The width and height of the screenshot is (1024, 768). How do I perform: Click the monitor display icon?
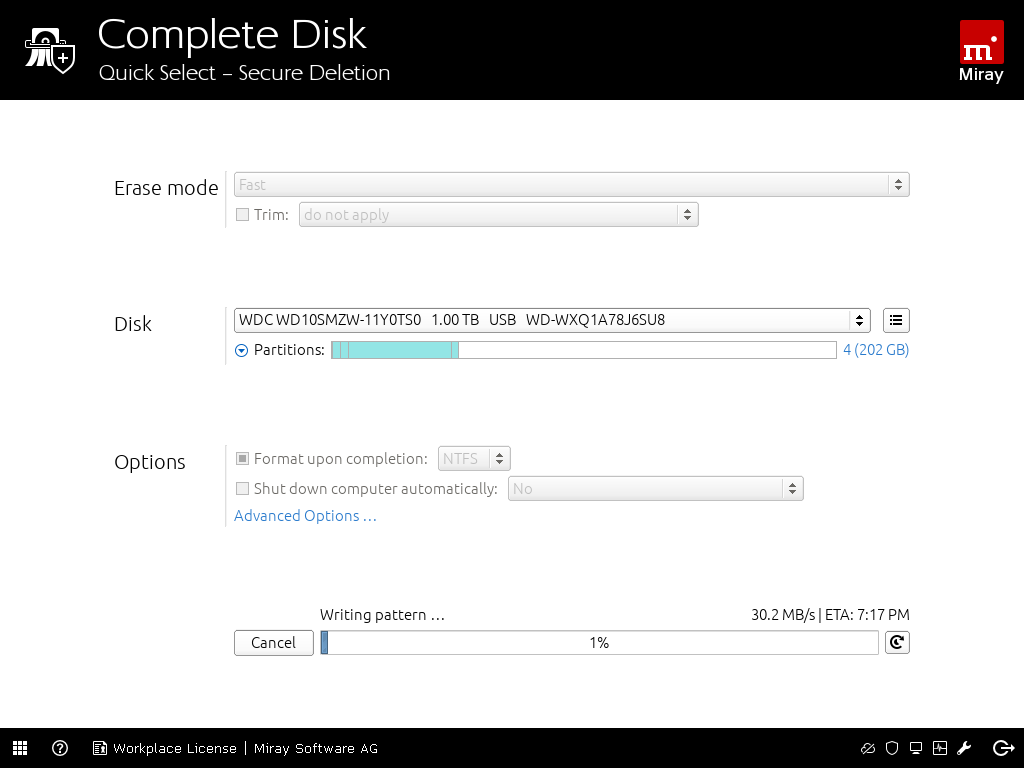coord(916,748)
